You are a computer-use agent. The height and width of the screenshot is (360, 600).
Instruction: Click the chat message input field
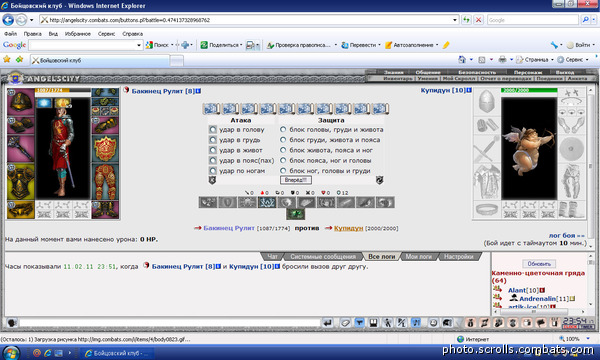click(x=170, y=323)
